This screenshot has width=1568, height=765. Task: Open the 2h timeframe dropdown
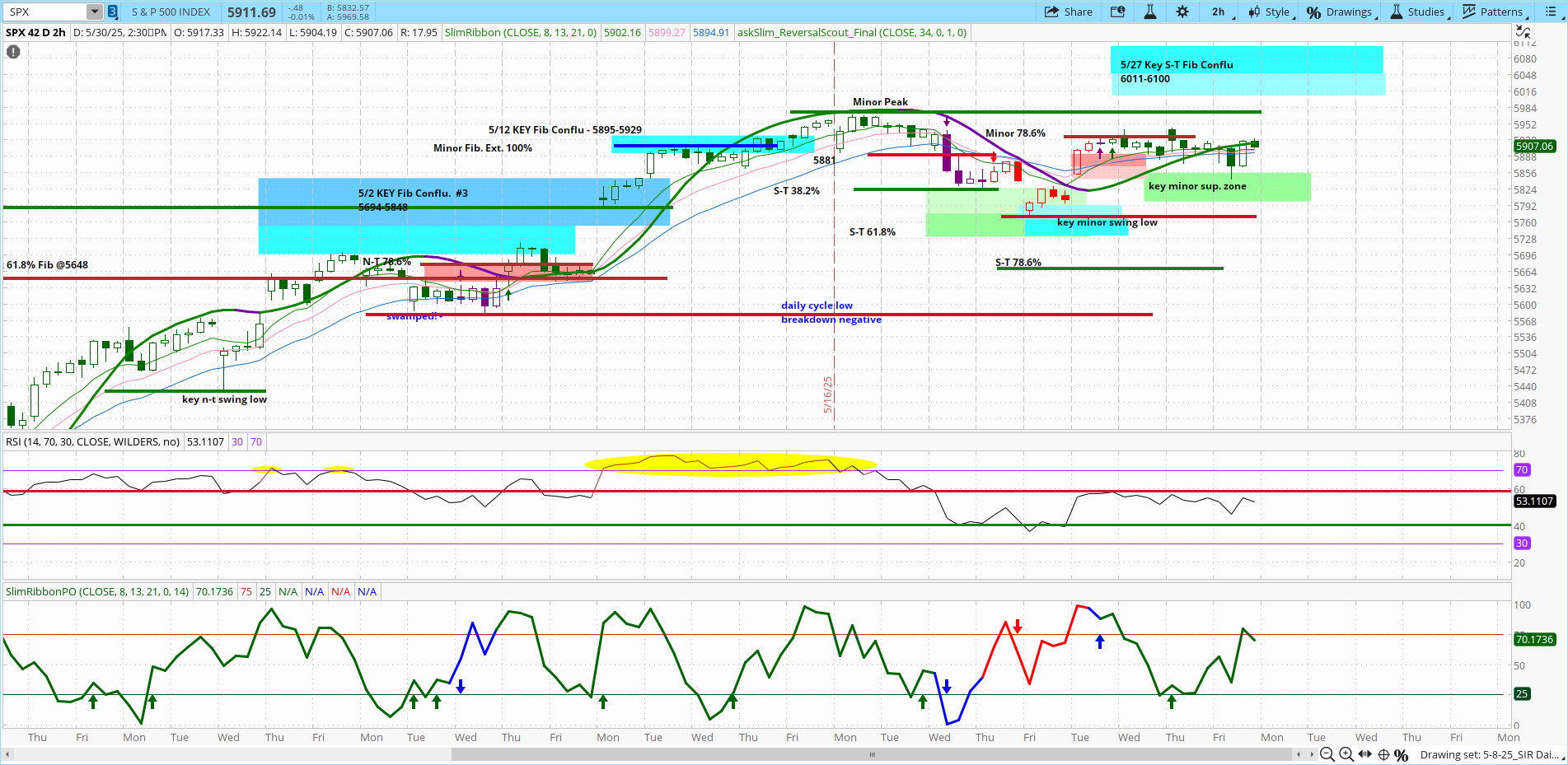click(1218, 12)
